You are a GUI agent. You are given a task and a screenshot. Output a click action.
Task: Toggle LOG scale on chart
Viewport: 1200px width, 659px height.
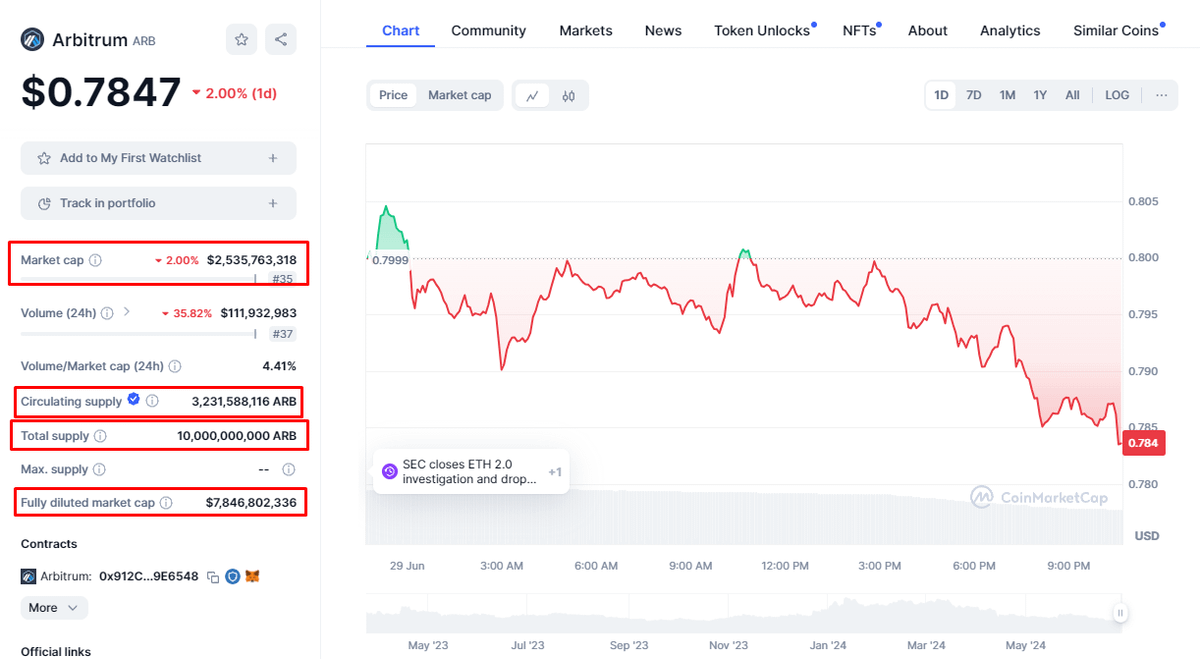pos(1117,95)
